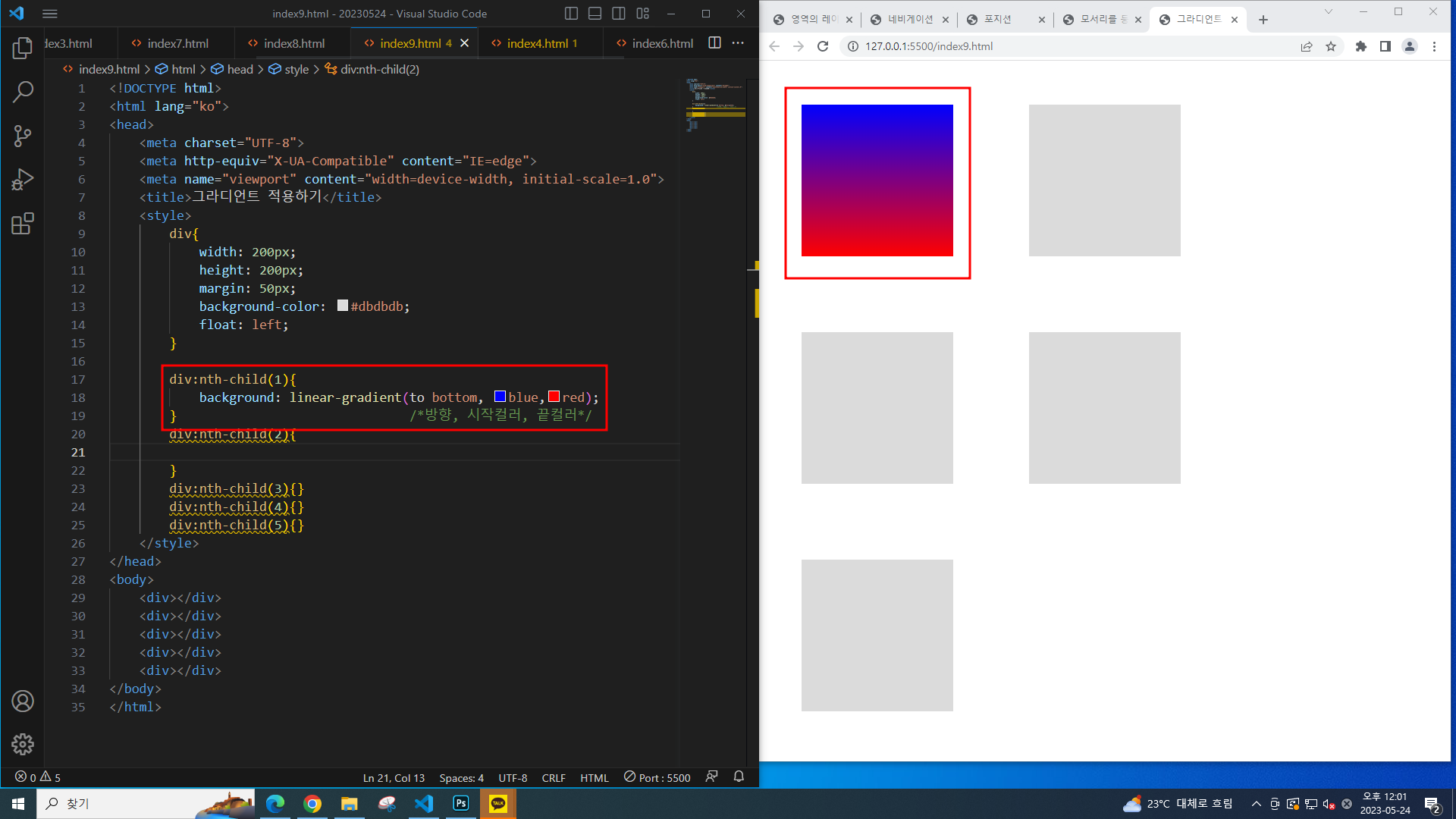Open the Search view in sidebar

(23, 93)
